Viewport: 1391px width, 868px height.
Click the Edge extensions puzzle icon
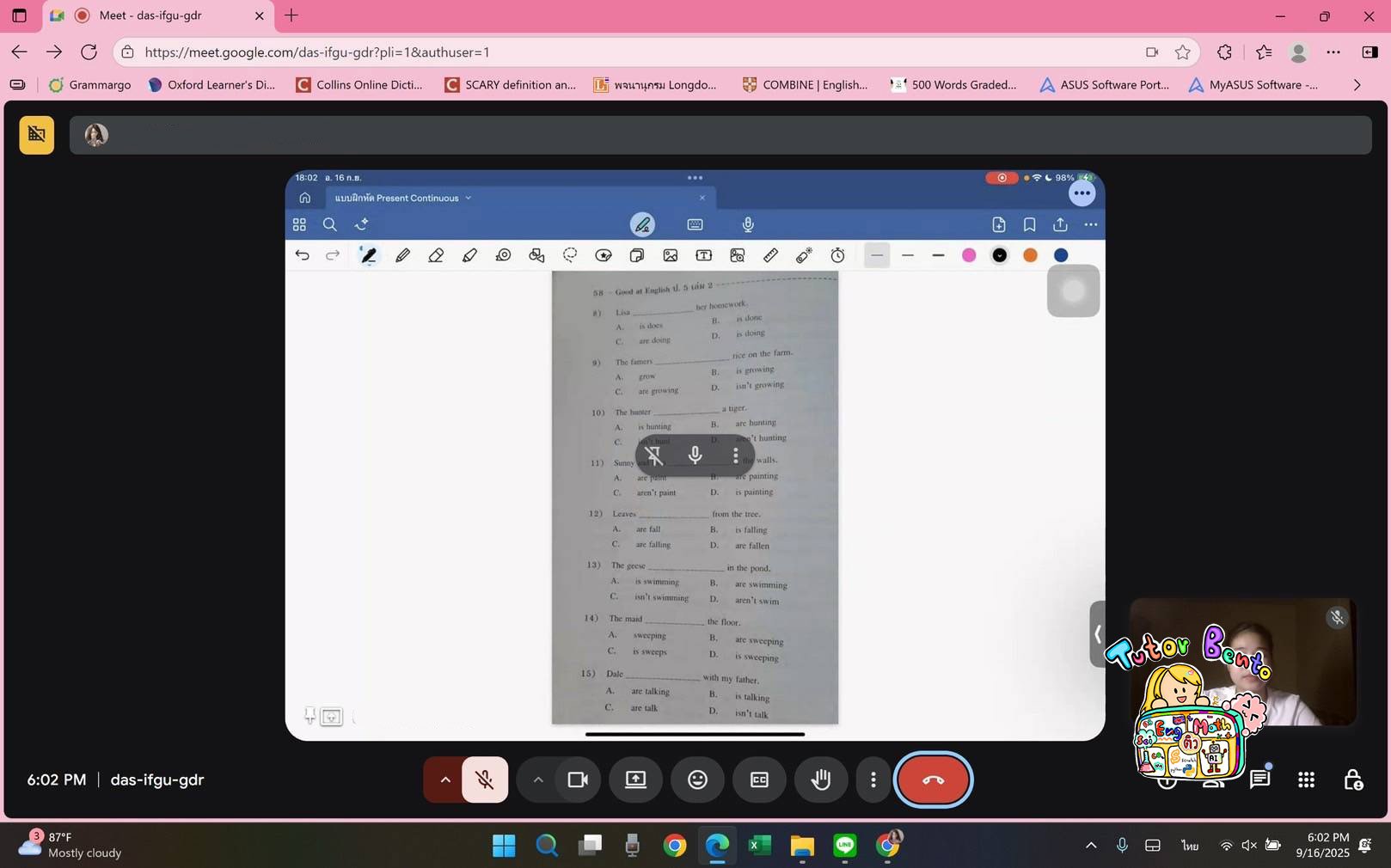click(1224, 52)
